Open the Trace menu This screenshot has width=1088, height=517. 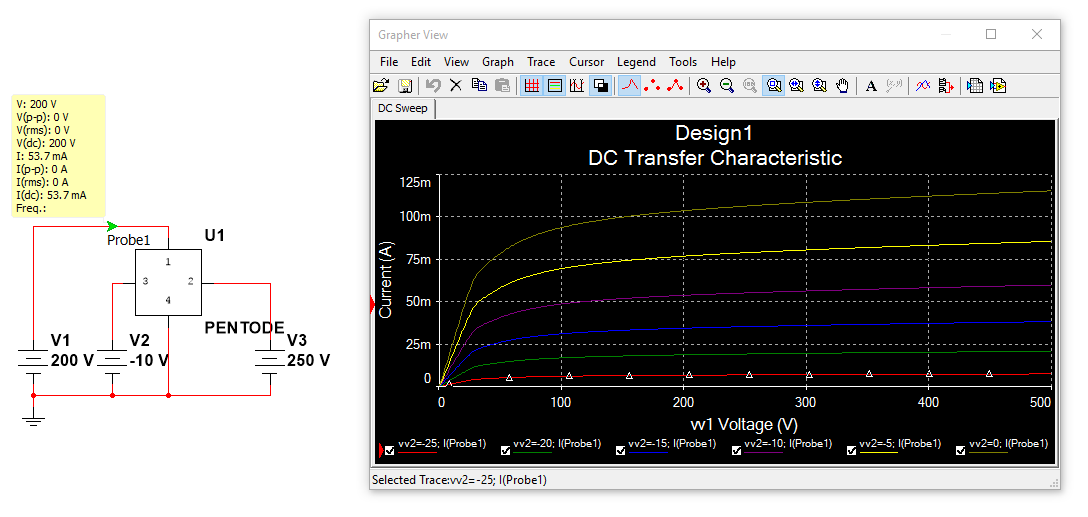tap(541, 62)
